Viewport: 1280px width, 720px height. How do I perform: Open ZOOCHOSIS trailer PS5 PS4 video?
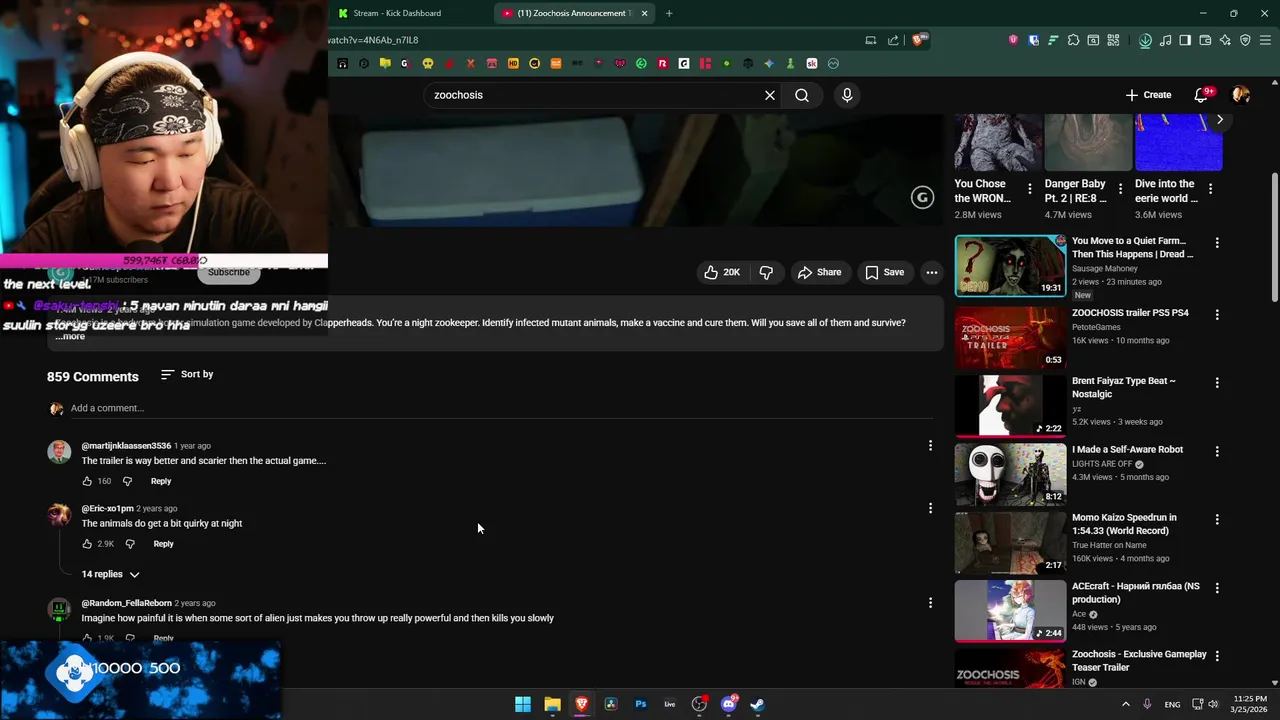(x=1130, y=313)
